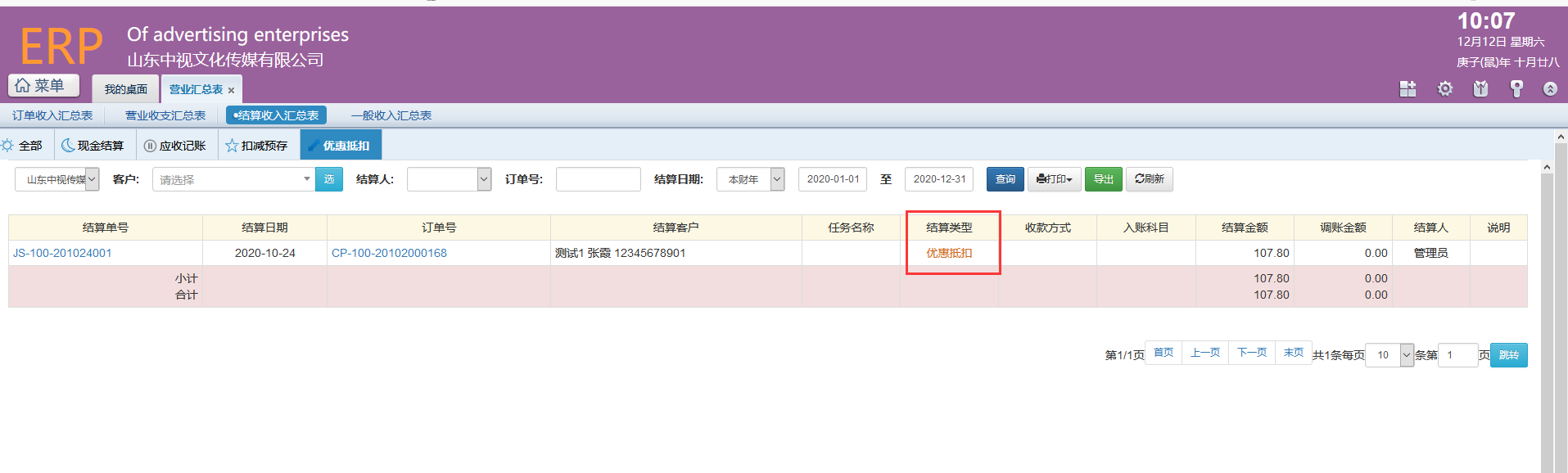The image size is (1568, 473).
Task: Click the 刷新 refresh button
Action: pos(1150,179)
